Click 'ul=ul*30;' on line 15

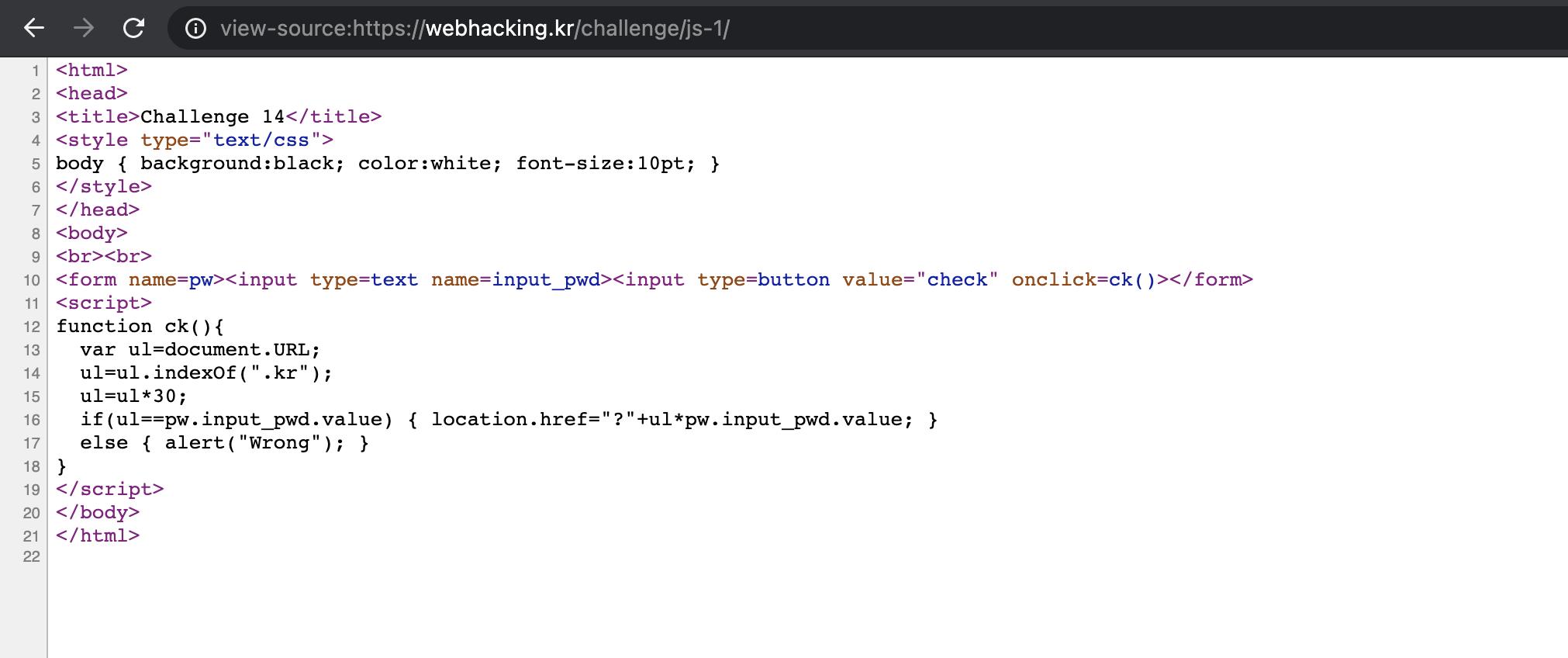point(133,396)
